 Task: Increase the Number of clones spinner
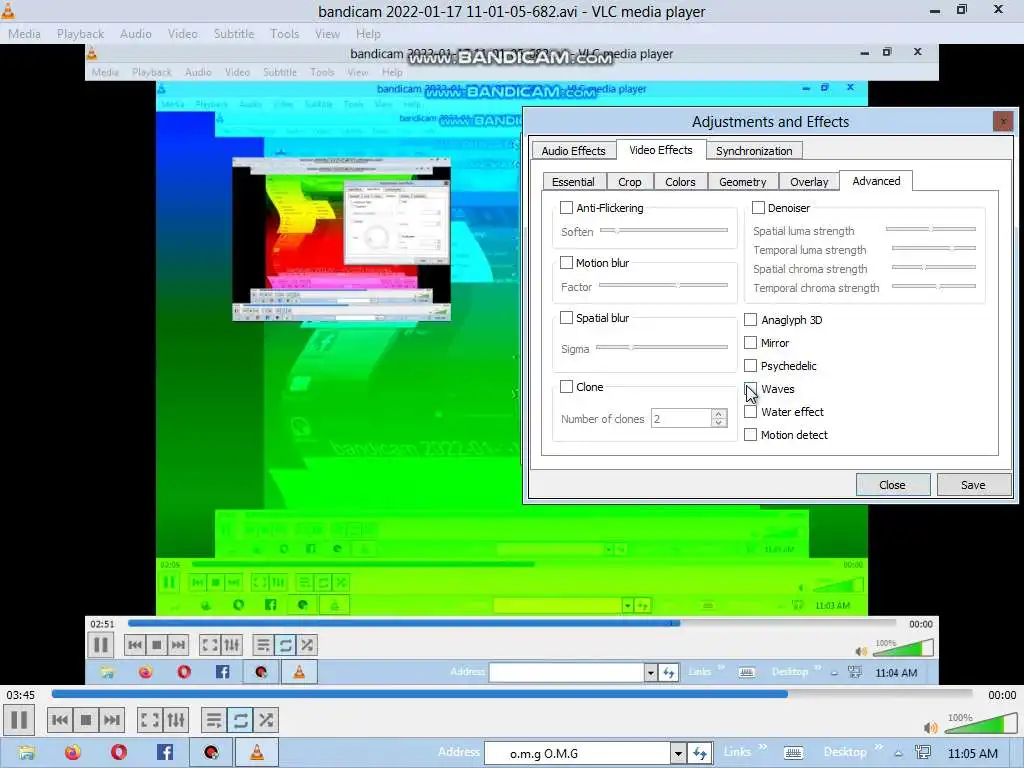719,414
